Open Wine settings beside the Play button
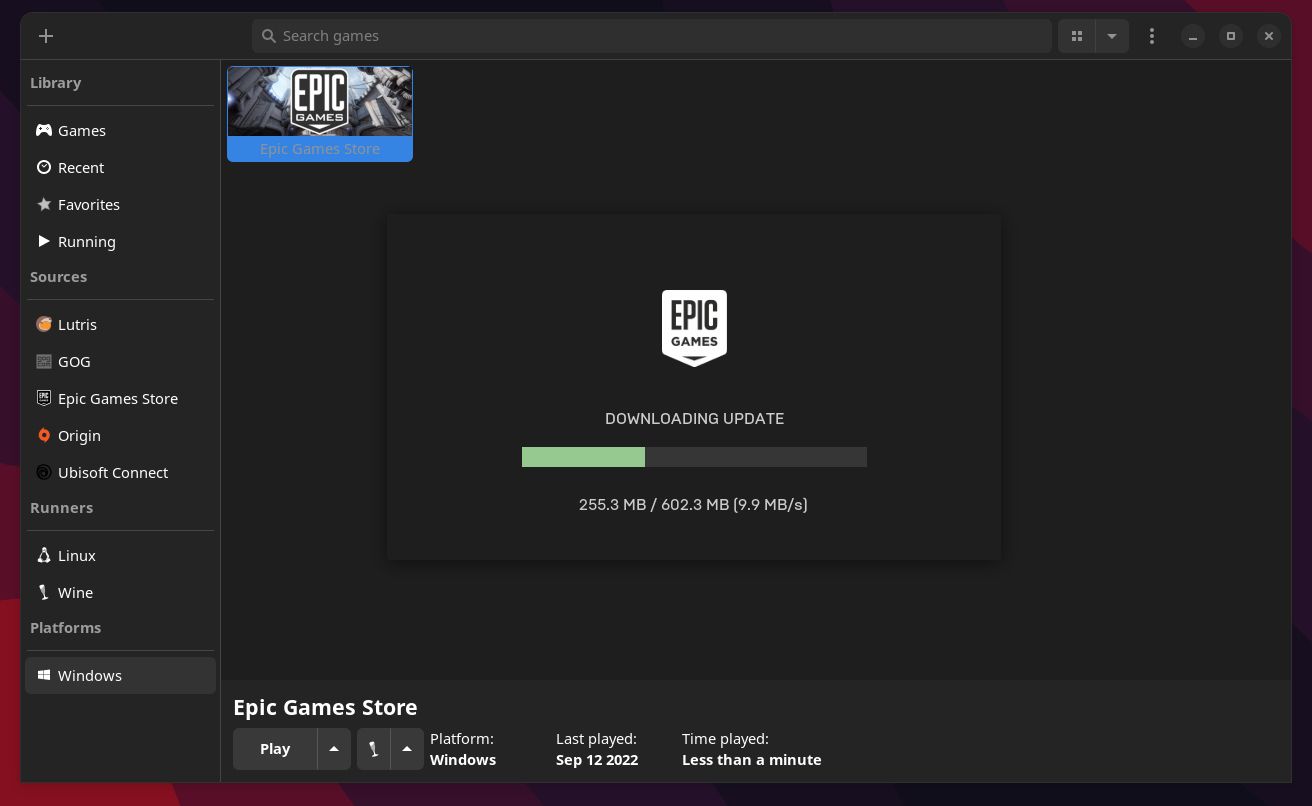Viewport: 1312px width, 806px height. pyautogui.click(x=374, y=748)
